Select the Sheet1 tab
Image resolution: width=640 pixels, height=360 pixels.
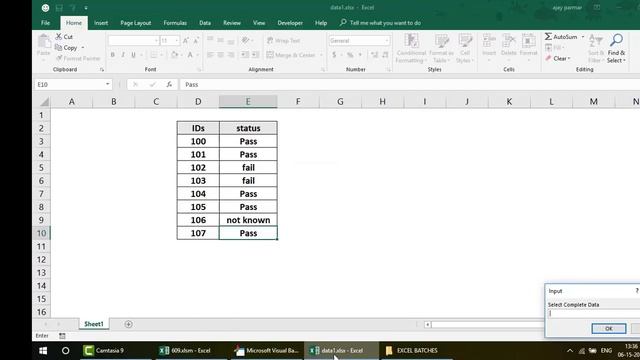(x=94, y=324)
